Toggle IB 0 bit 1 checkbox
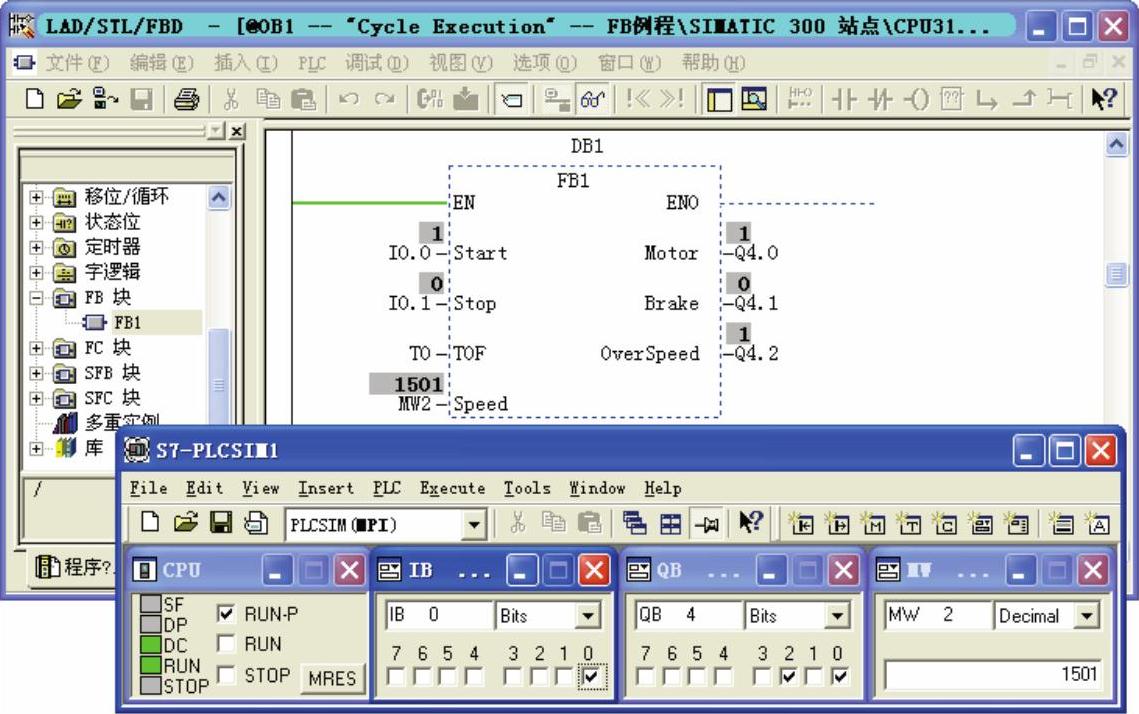The height and width of the screenshot is (714, 1139). pos(564,677)
